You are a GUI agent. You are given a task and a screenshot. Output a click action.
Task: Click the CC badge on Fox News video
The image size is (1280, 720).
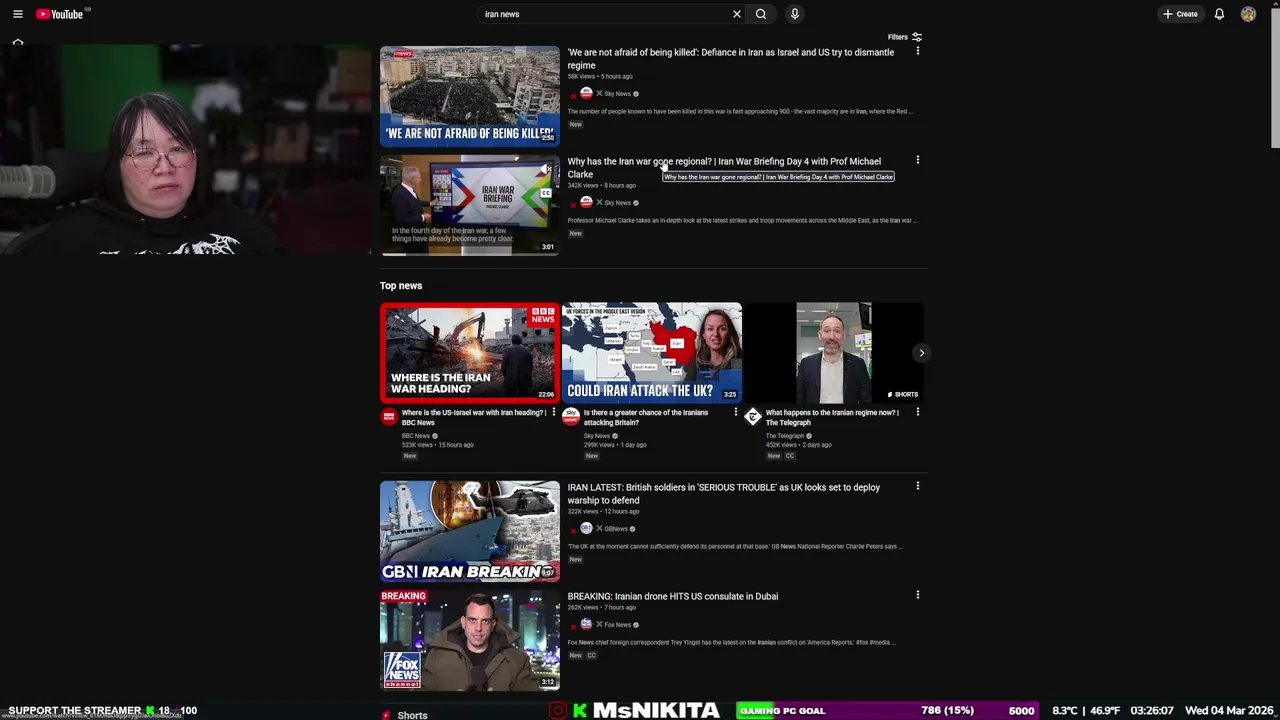click(x=591, y=656)
